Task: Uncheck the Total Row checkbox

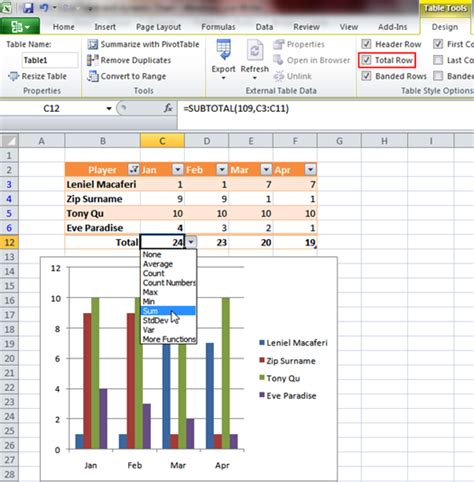Action: pos(366,60)
